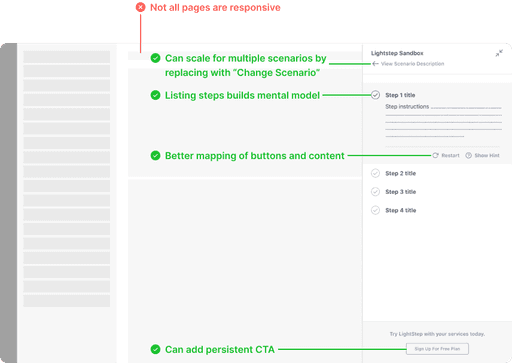Click the Restart circular arrow icon

pos(435,155)
